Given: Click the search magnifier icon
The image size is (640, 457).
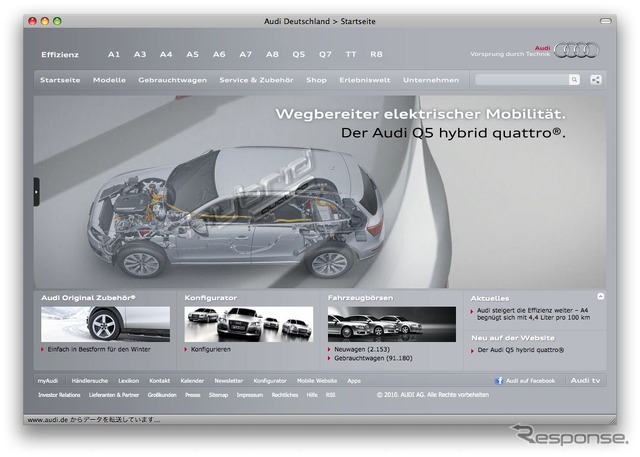Looking at the screenshot, I should 574,80.
